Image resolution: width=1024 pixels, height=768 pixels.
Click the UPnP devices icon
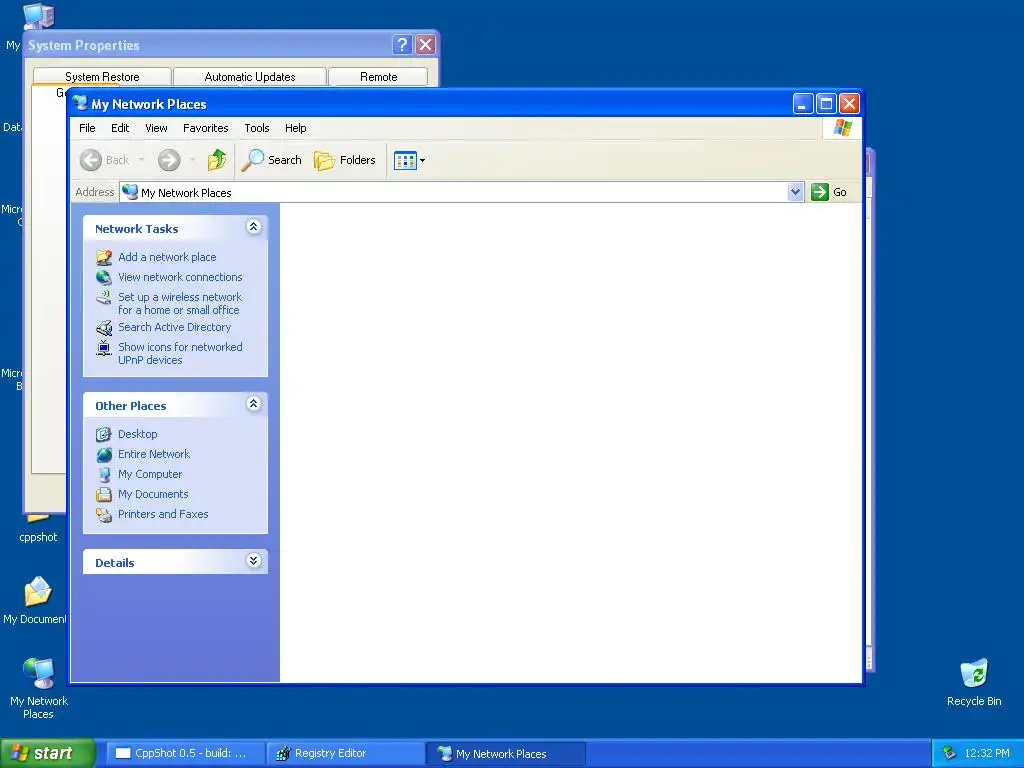(x=104, y=348)
